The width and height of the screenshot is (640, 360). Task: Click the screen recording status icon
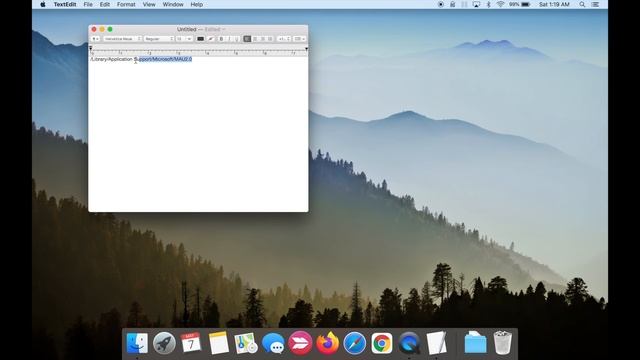point(441,4)
